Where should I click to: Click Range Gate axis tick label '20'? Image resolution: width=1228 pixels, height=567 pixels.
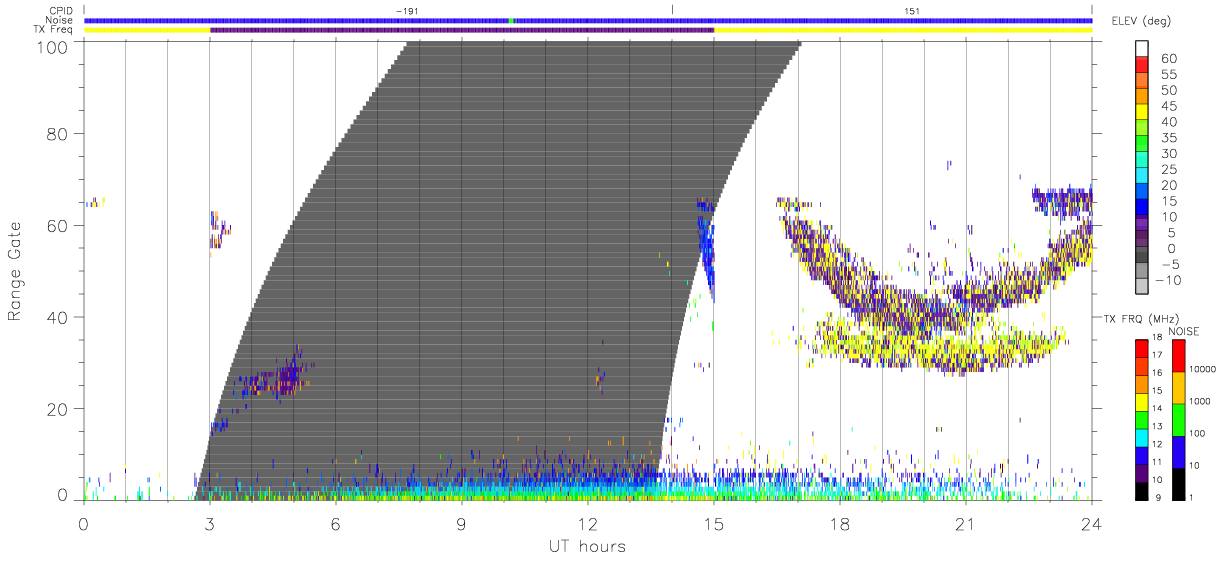[58, 409]
